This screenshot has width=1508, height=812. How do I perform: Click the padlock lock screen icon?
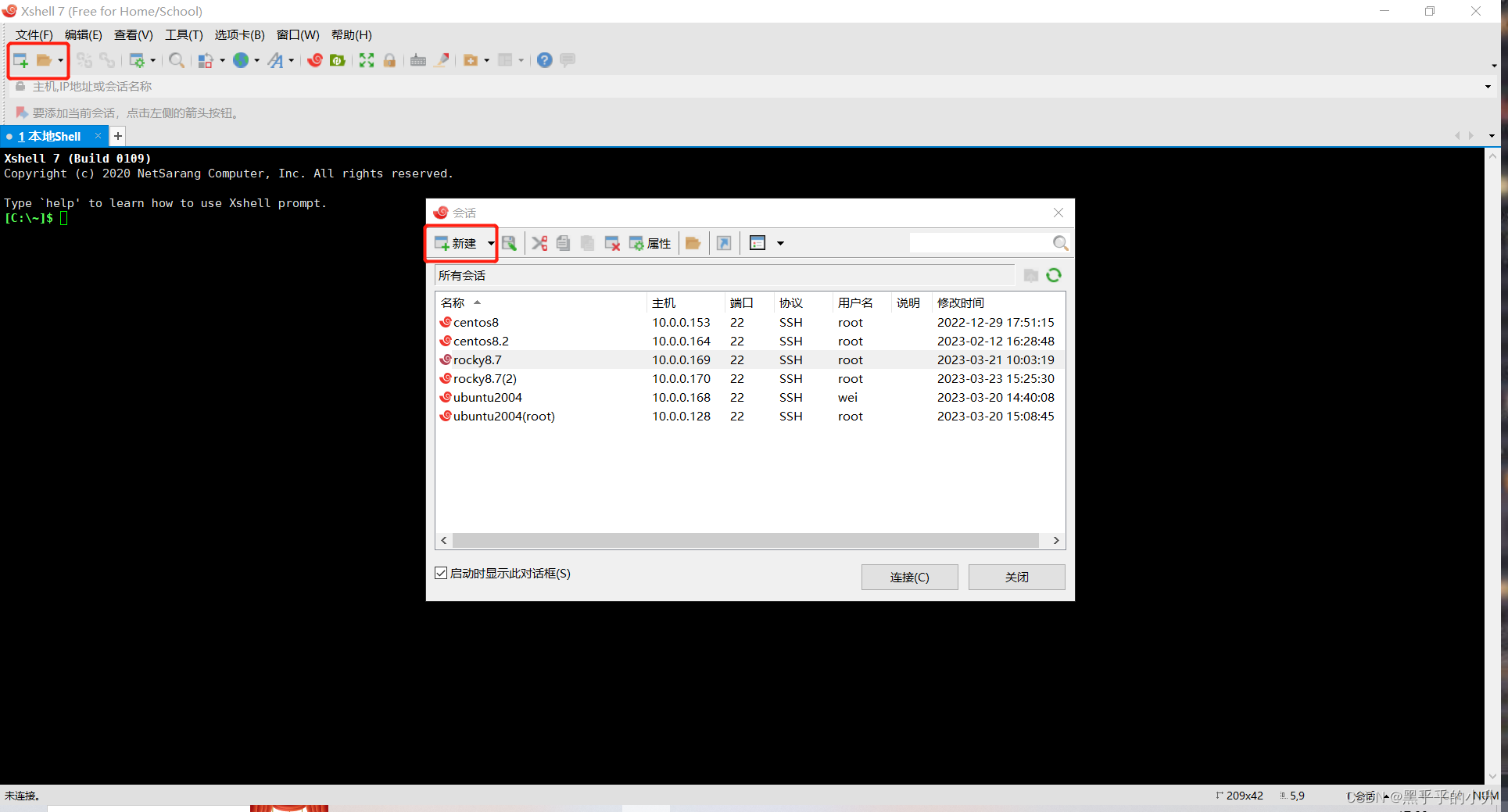[389, 60]
